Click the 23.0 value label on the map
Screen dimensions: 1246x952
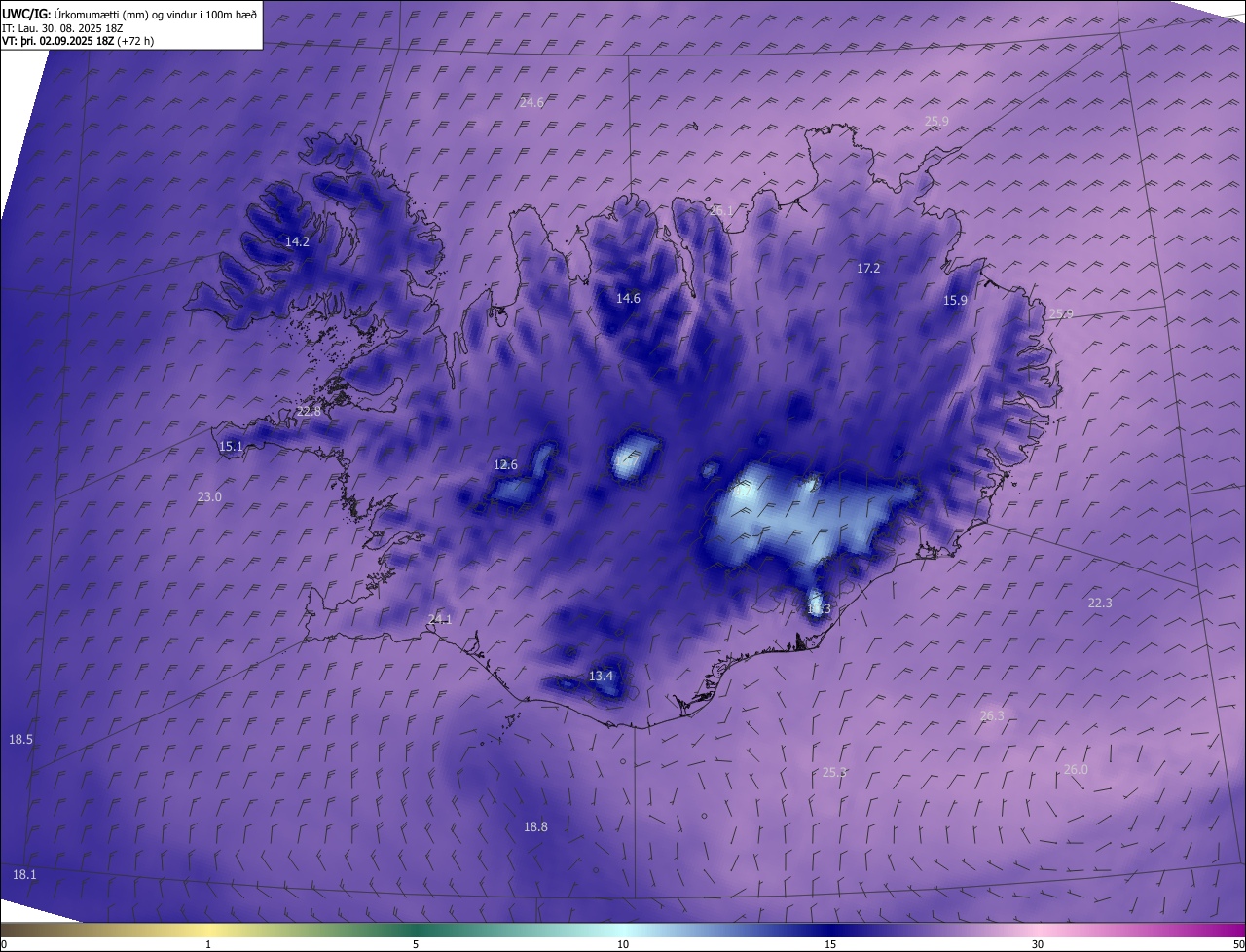point(209,496)
